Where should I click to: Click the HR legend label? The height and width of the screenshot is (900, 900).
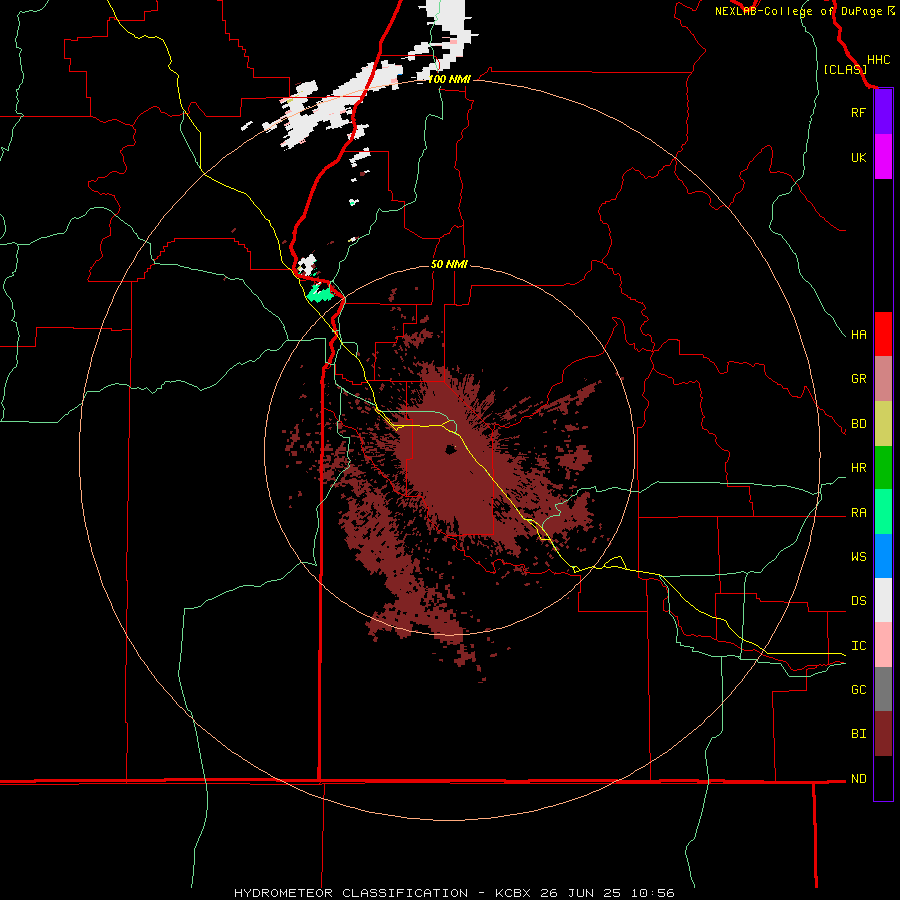pos(858,468)
